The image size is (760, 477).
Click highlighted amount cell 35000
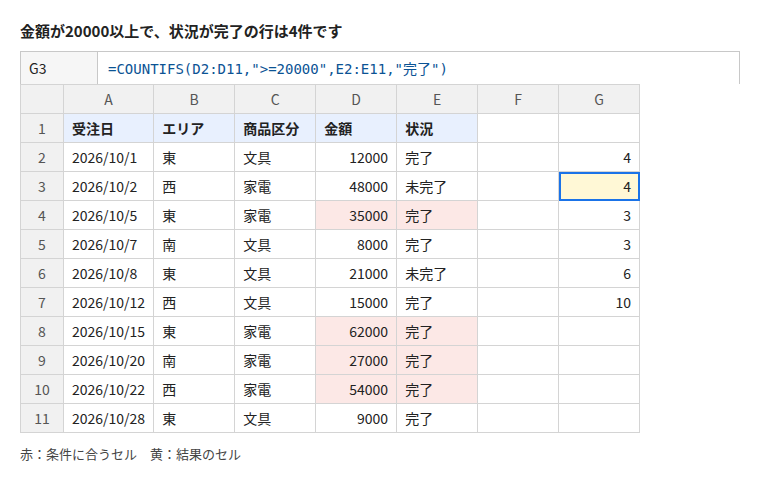tap(356, 215)
